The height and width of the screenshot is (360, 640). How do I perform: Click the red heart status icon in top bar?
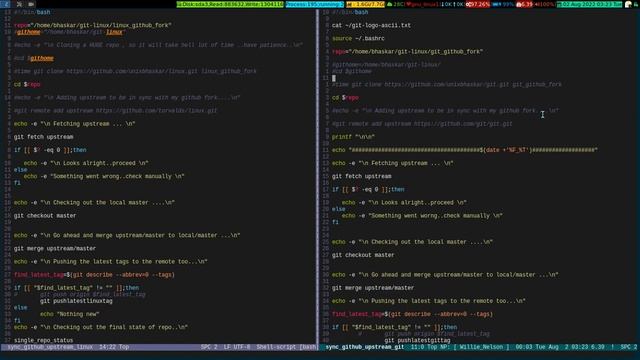click(409, 4)
